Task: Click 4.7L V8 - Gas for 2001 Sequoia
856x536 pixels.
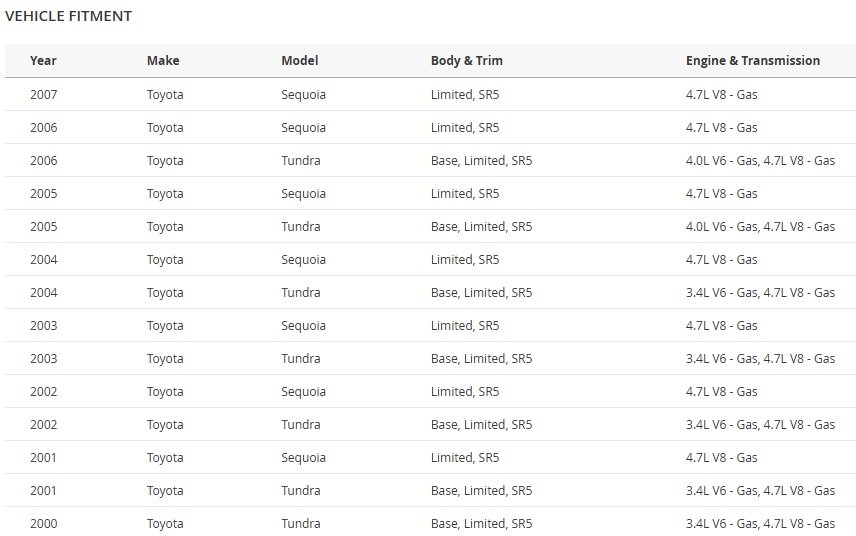Action: pyautogui.click(x=722, y=458)
